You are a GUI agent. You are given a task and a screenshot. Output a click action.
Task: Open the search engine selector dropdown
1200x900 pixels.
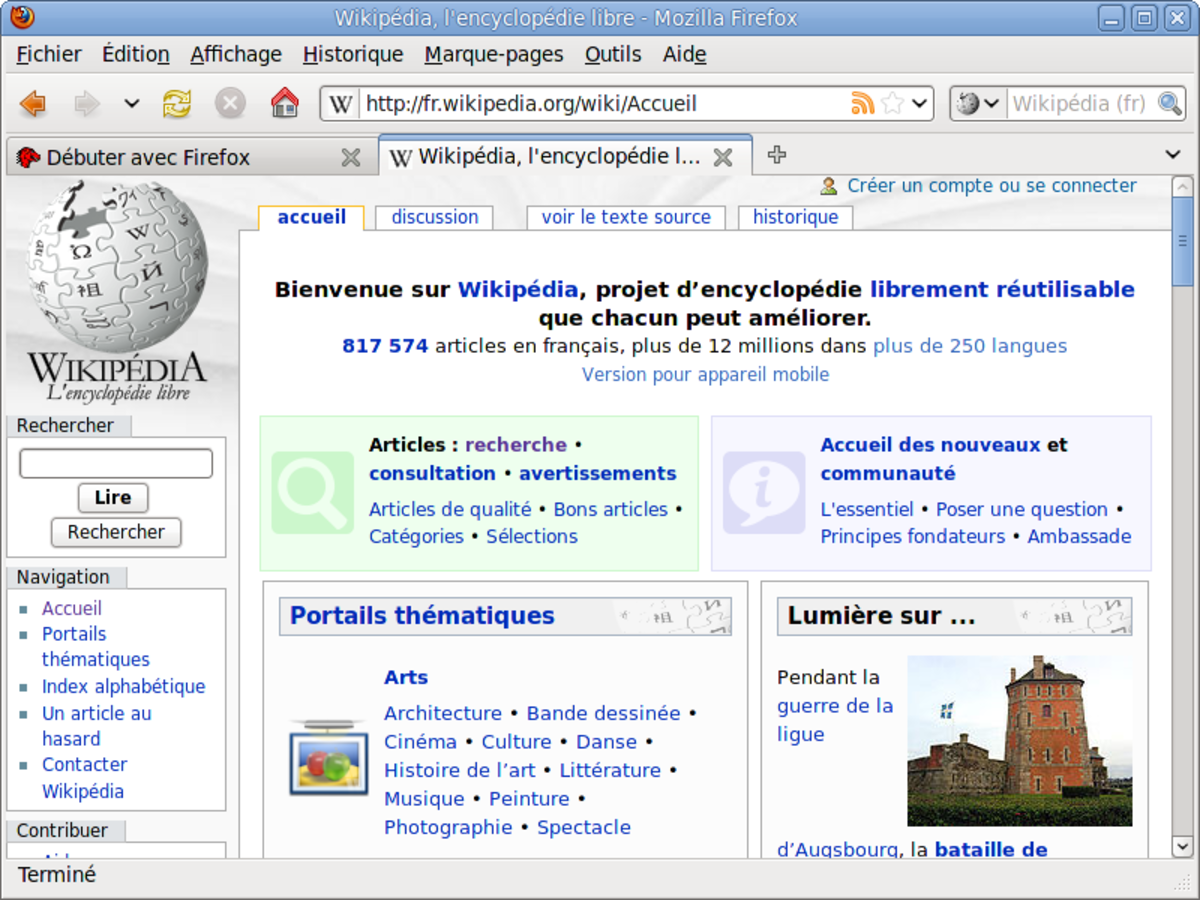[977, 103]
